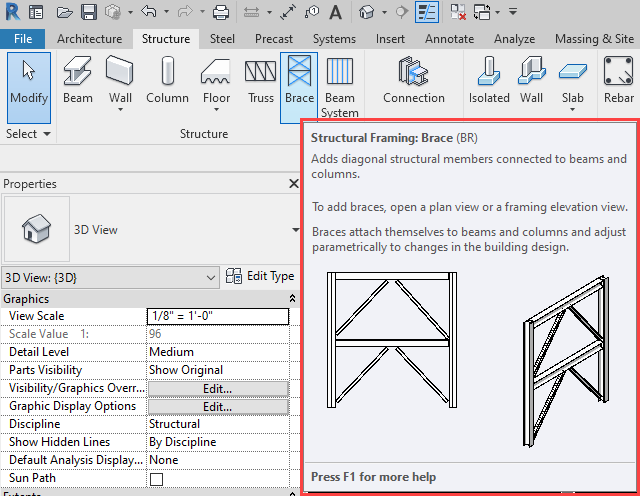This screenshot has height=496, width=640.
Task: Select the Beam tool
Action: point(77,80)
